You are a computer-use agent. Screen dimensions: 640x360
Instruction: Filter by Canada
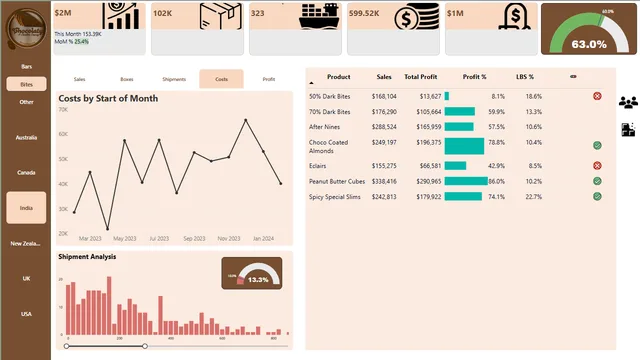tap(27, 173)
